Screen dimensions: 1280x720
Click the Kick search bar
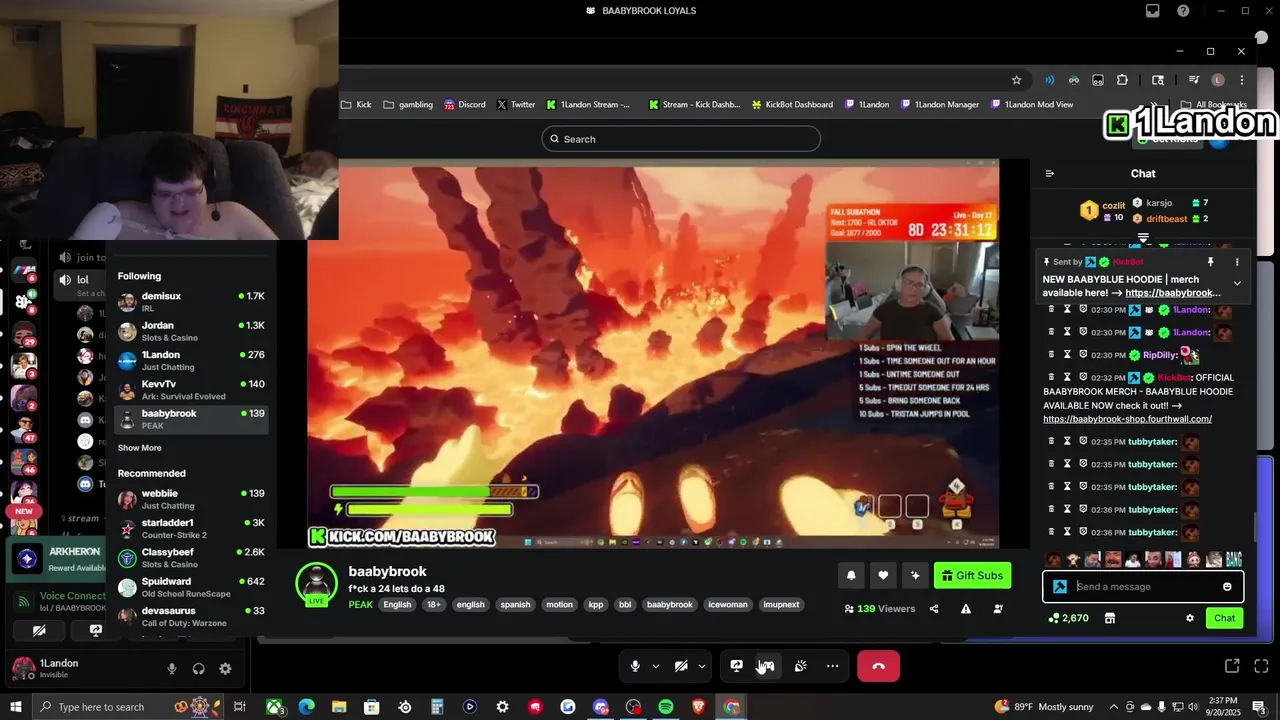[x=681, y=139]
